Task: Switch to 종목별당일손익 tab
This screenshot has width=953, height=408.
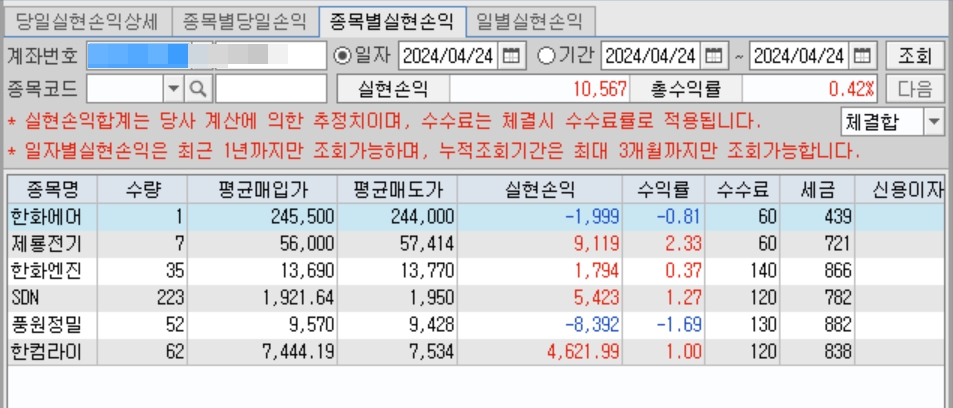Action: pyautogui.click(x=244, y=22)
